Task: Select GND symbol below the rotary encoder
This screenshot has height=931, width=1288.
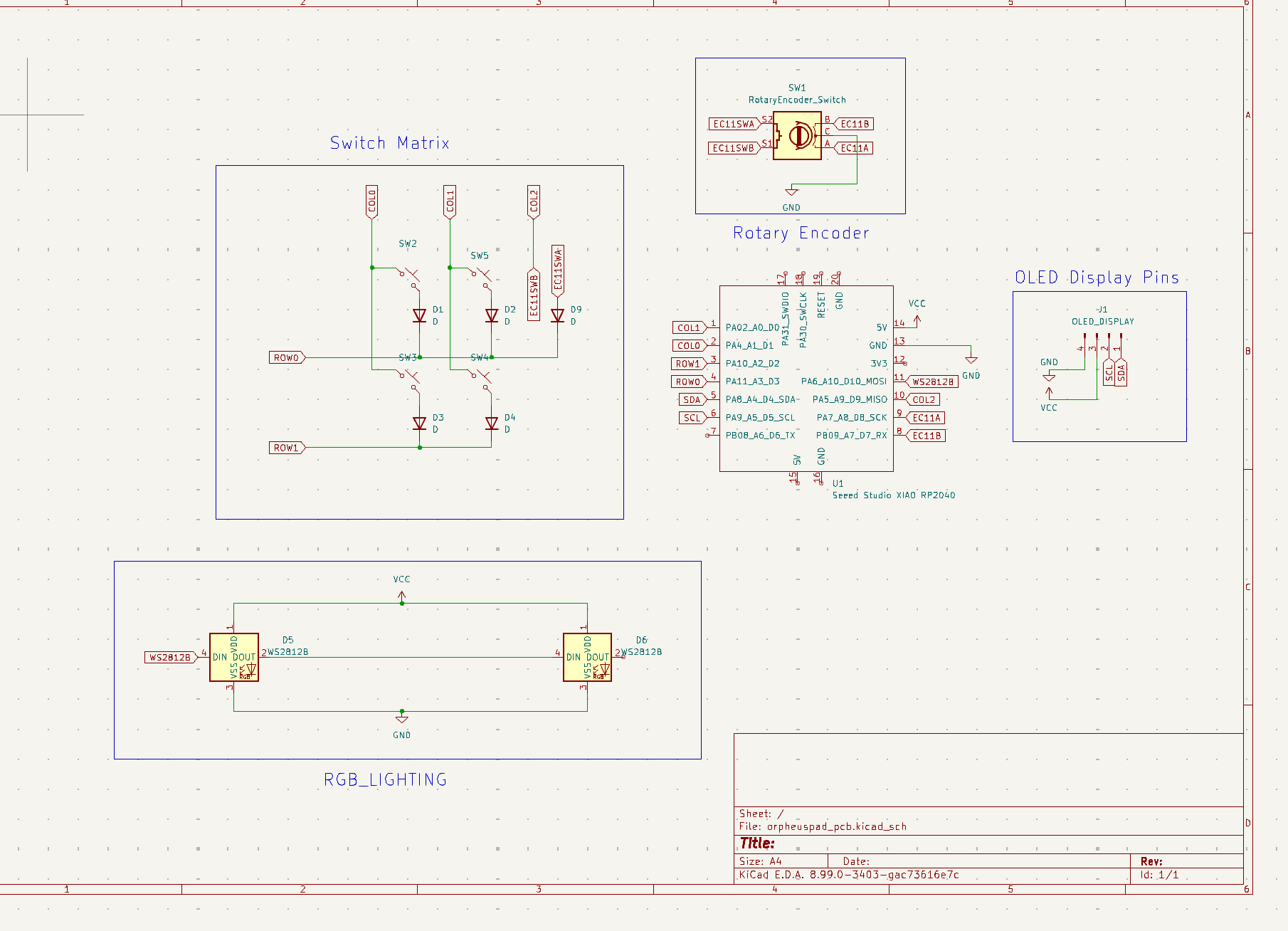Action: [x=791, y=192]
